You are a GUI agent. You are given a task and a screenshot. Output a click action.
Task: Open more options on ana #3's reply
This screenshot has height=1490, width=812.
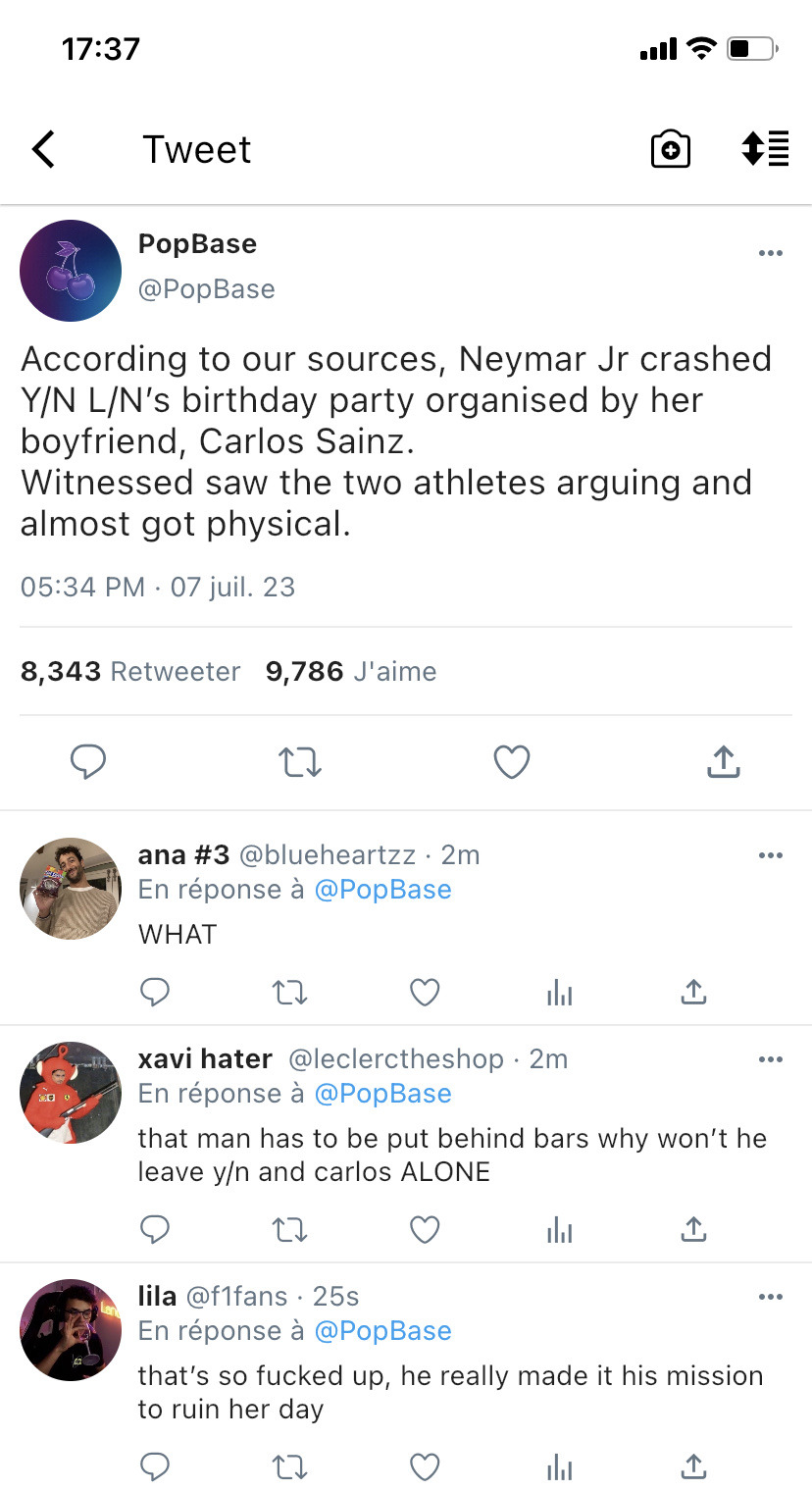point(771,855)
